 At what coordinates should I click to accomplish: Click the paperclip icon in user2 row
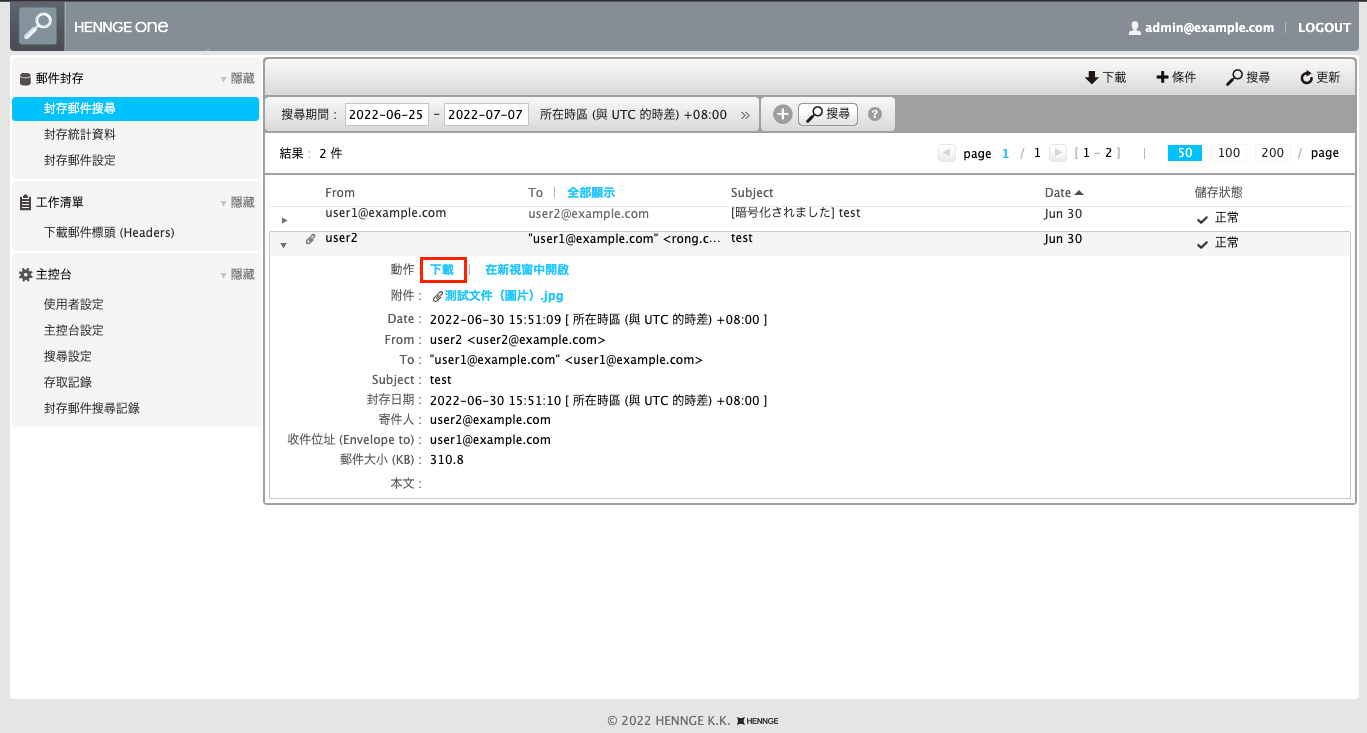310,239
